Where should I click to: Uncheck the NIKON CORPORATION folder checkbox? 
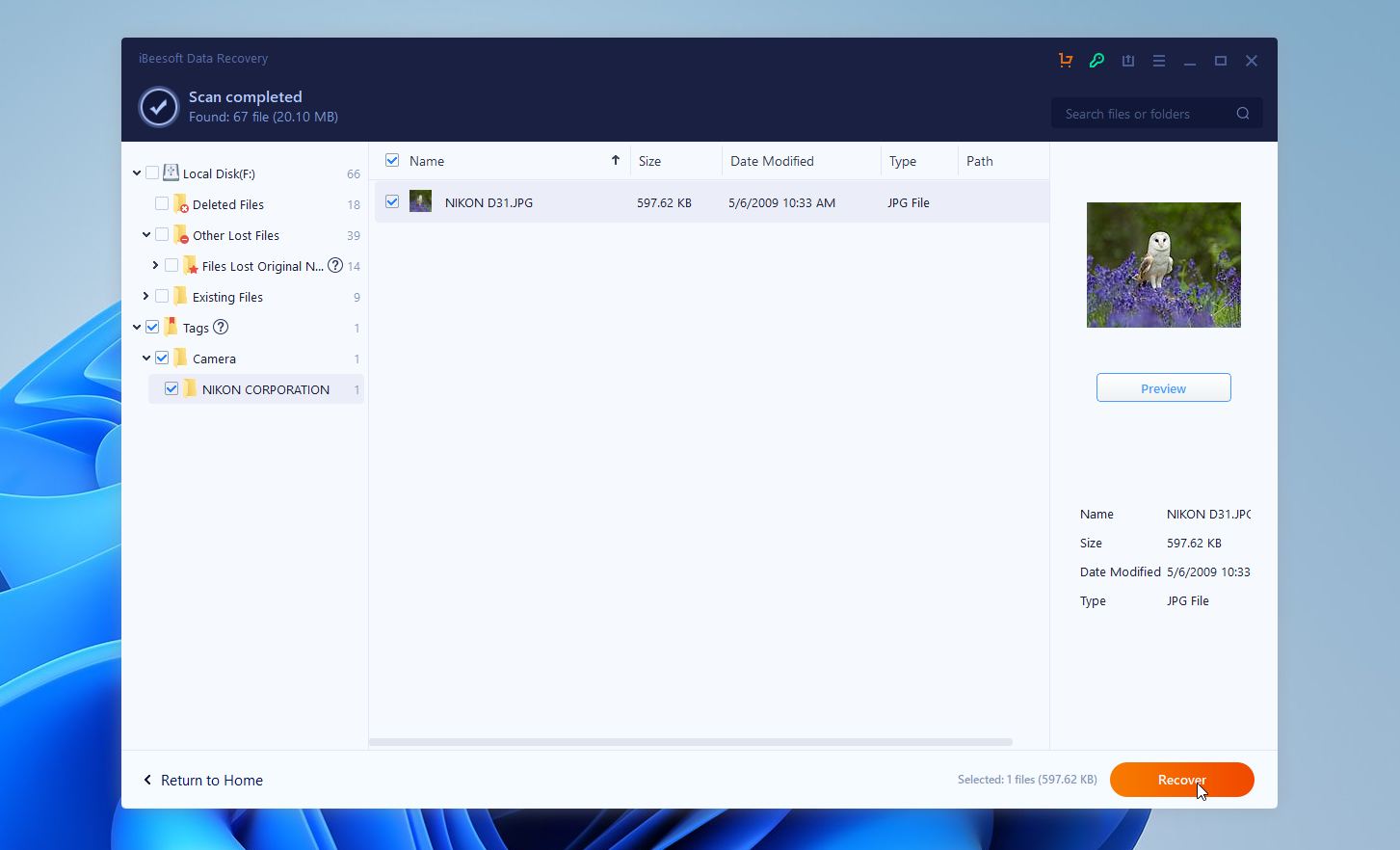pyautogui.click(x=172, y=388)
